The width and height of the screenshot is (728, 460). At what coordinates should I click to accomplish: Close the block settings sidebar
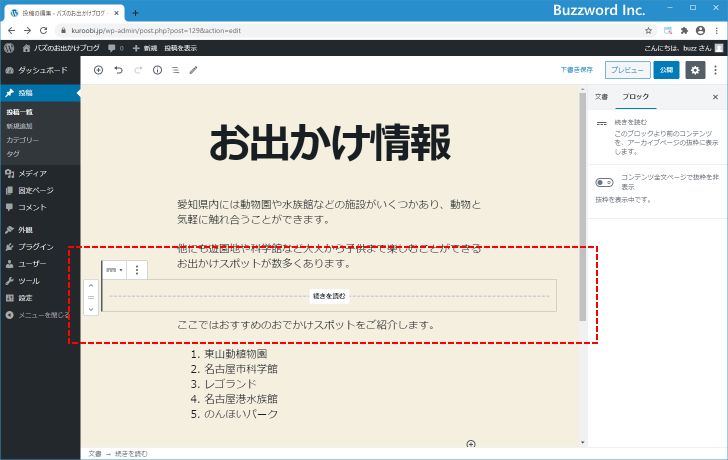(x=715, y=97)
